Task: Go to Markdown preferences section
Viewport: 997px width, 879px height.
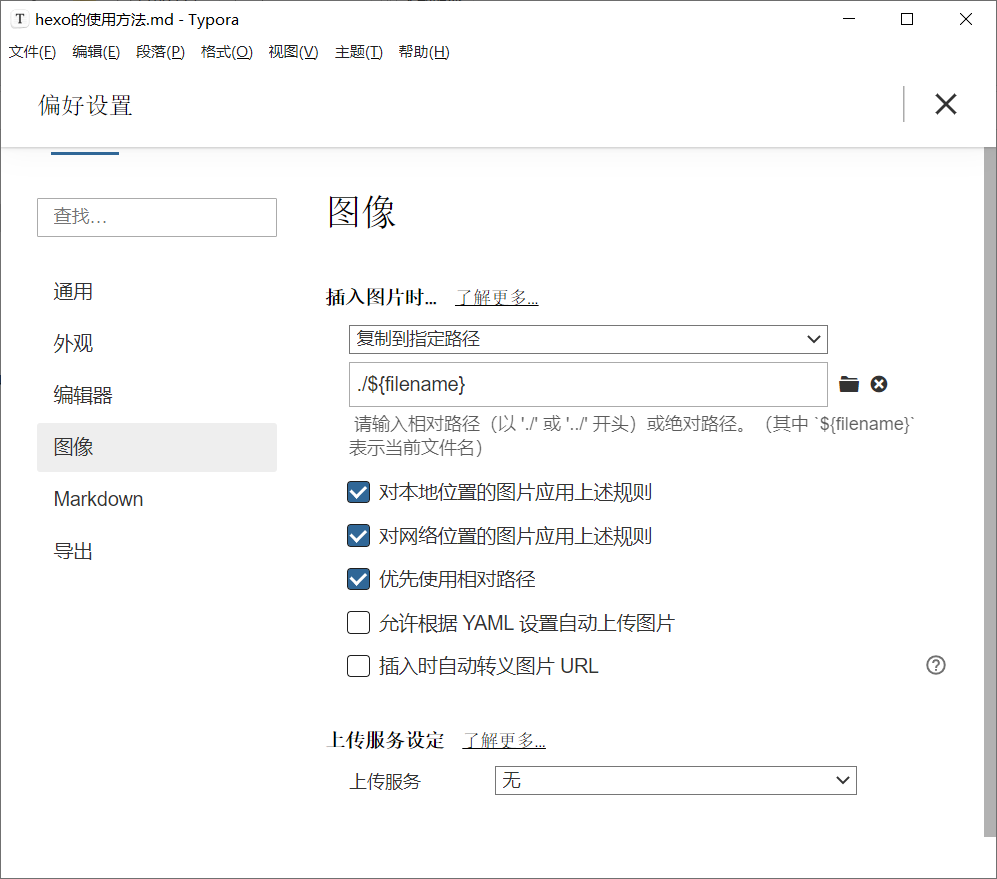Action: (x=157, y=499)
